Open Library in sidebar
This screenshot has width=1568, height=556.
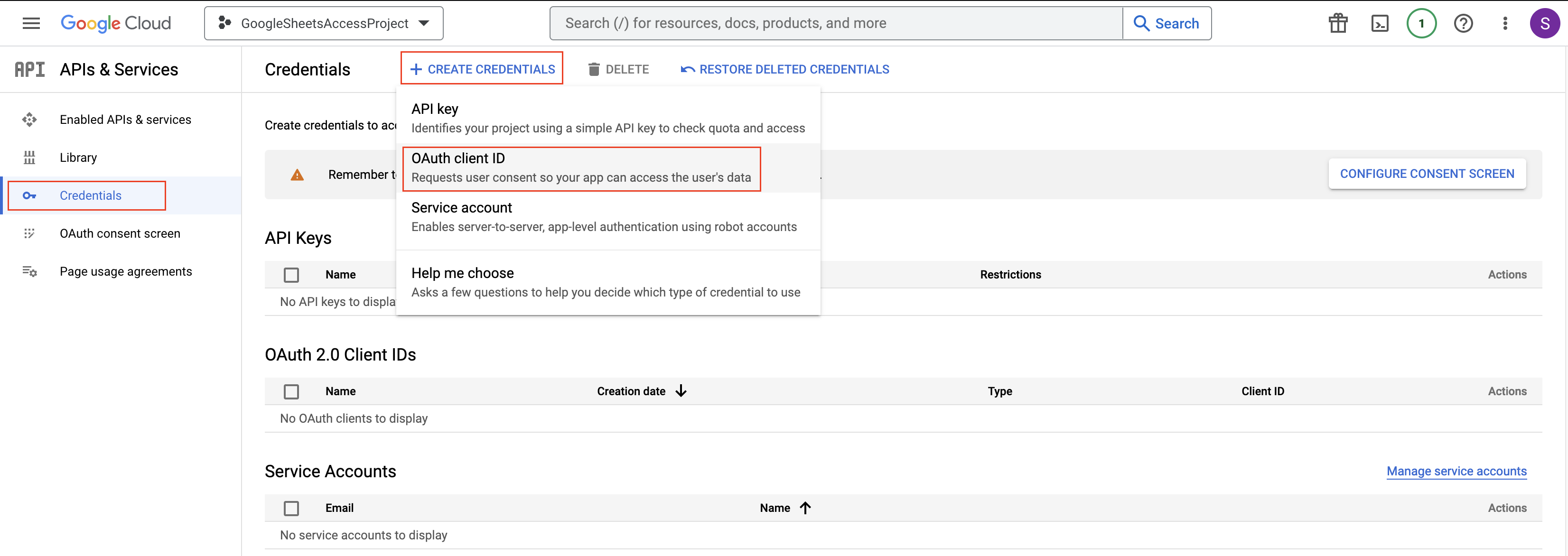point(78,158)
